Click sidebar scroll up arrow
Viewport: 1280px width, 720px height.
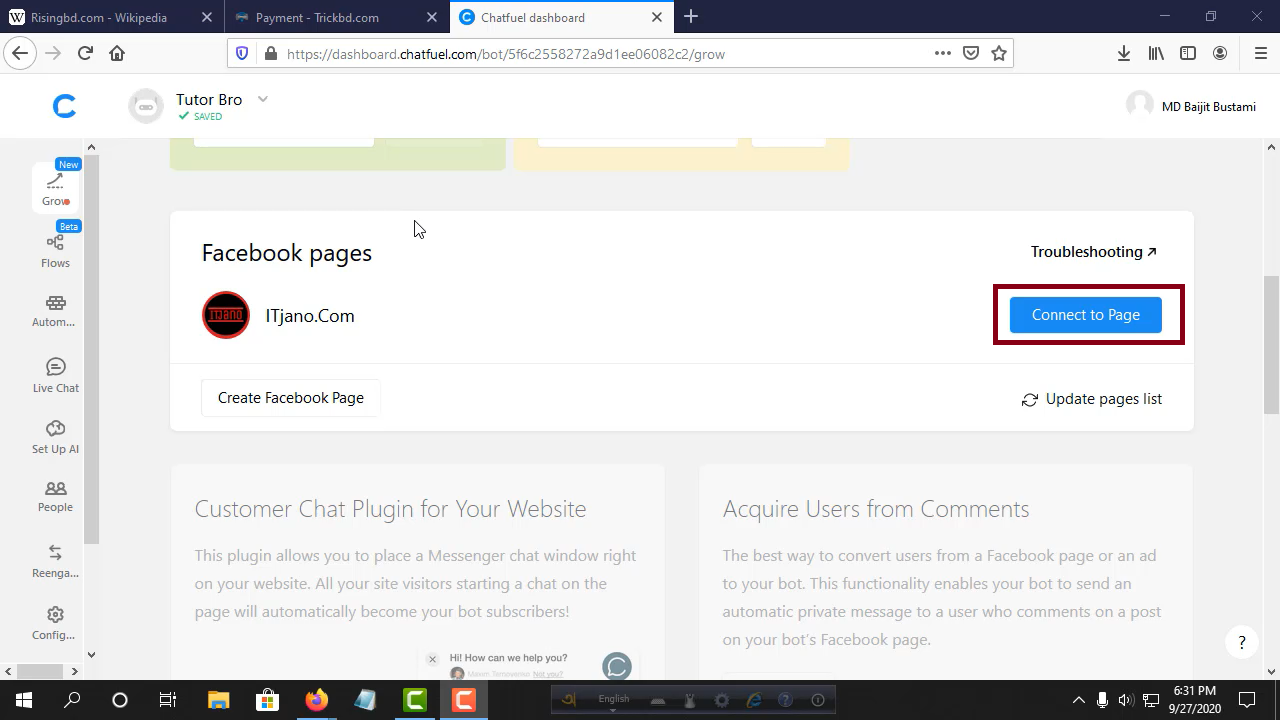[91, 147]
